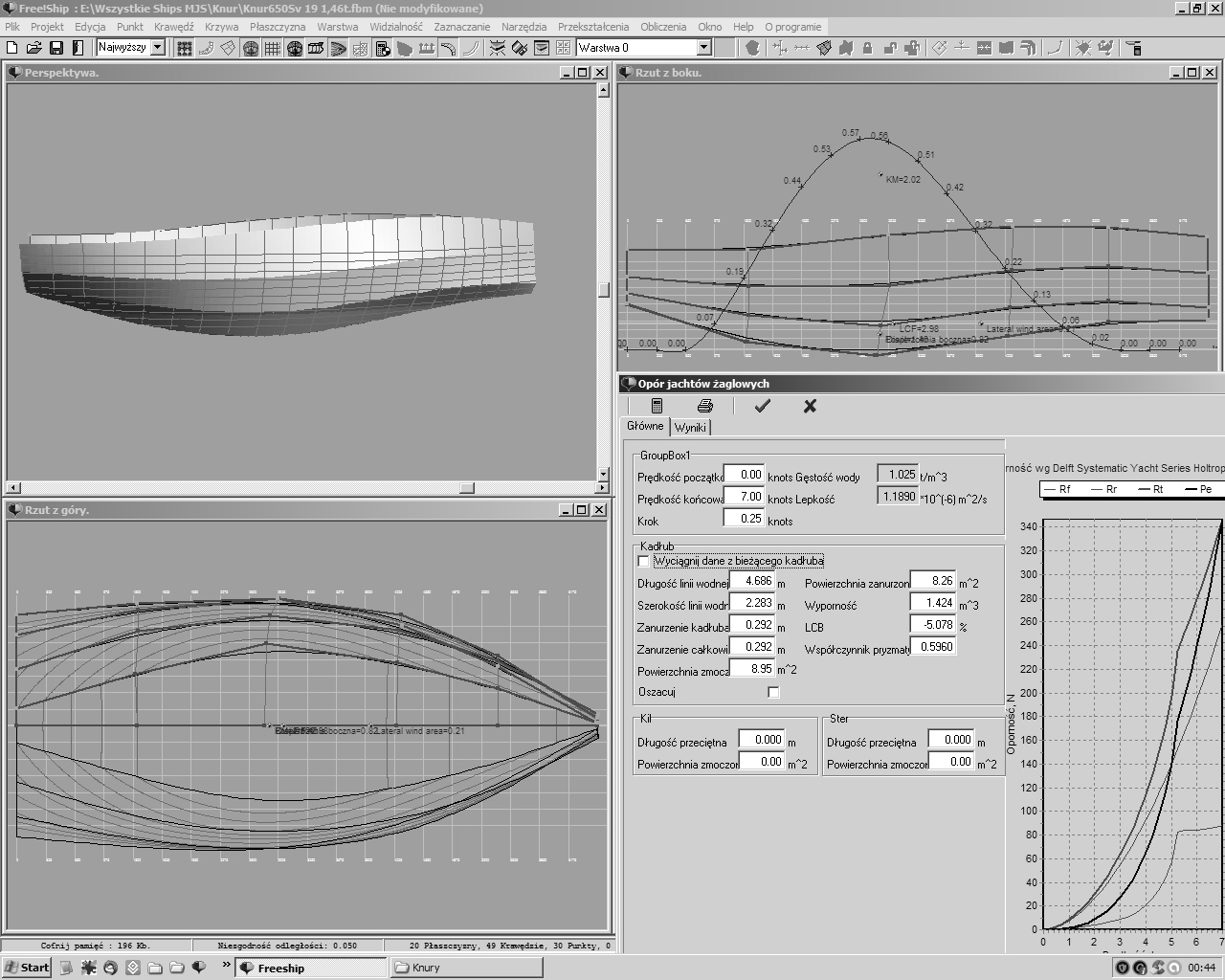Image resolution: width=1225 pixels, height=980 pixels.
Task: Cancel the dialog with the X icon
Action: pos(810,406)
